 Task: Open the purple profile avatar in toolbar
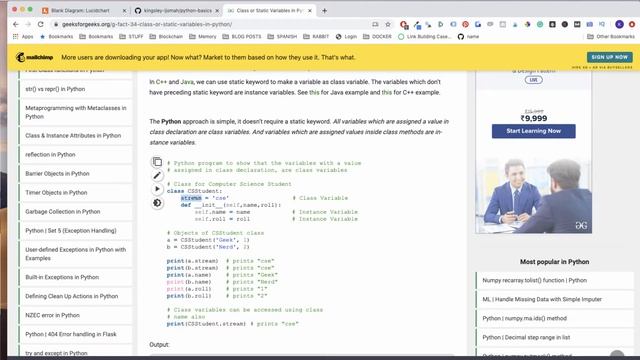click(x=619, y=24)
